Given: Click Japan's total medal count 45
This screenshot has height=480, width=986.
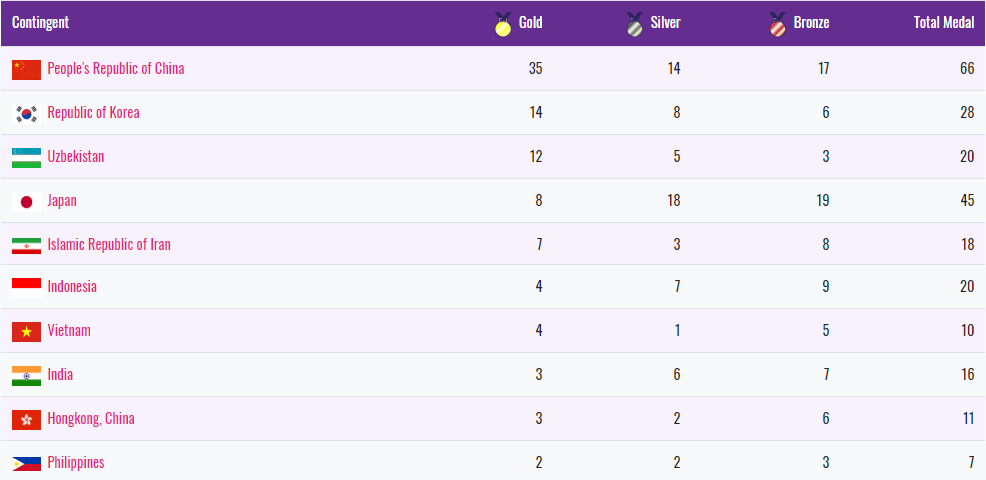Looking at the screenshot, I should coord(966,201).
